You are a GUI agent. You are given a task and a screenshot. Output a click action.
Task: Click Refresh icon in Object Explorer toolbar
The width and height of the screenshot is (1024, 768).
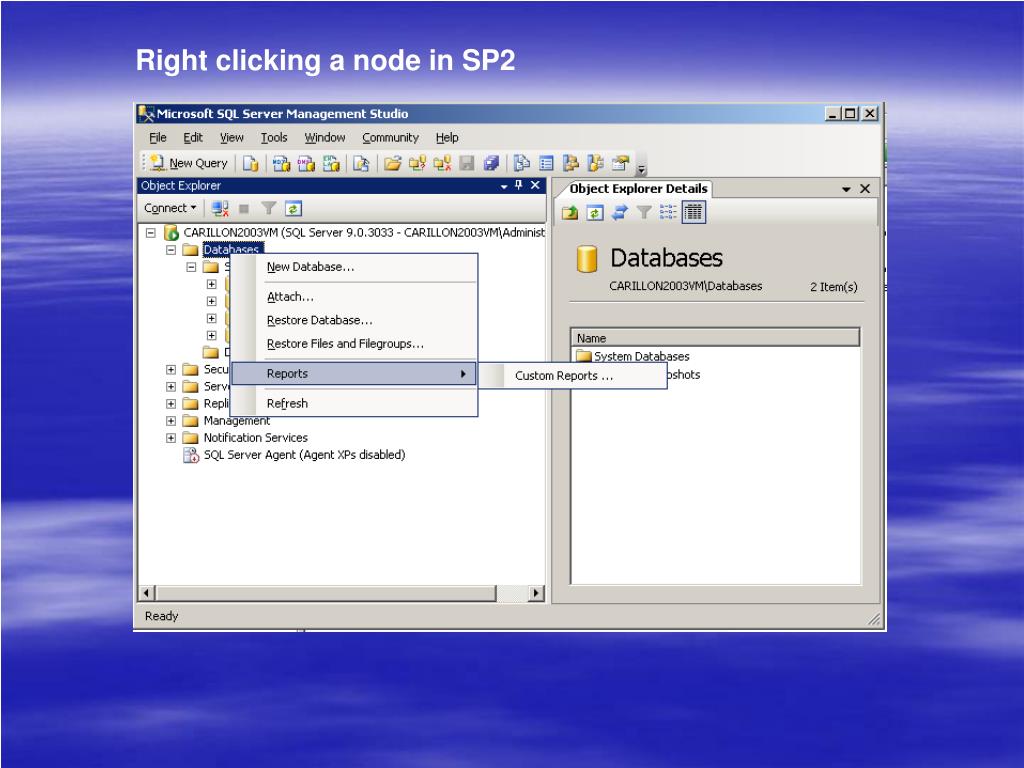pyautogui.click(x=293, y=209)
